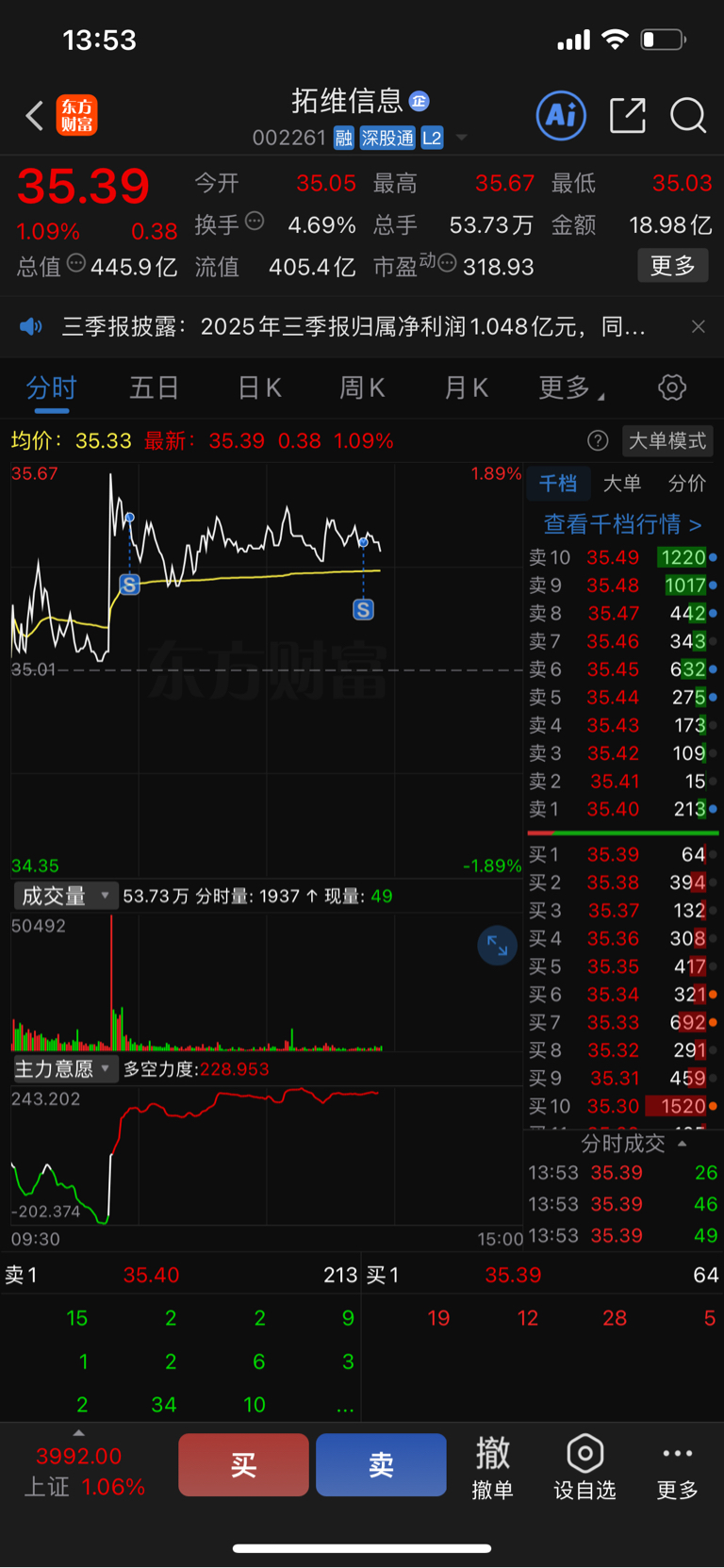Tap the verified badge beside 拓维信息
This screenshot has width=724, height=1568.
click(420, 101)
